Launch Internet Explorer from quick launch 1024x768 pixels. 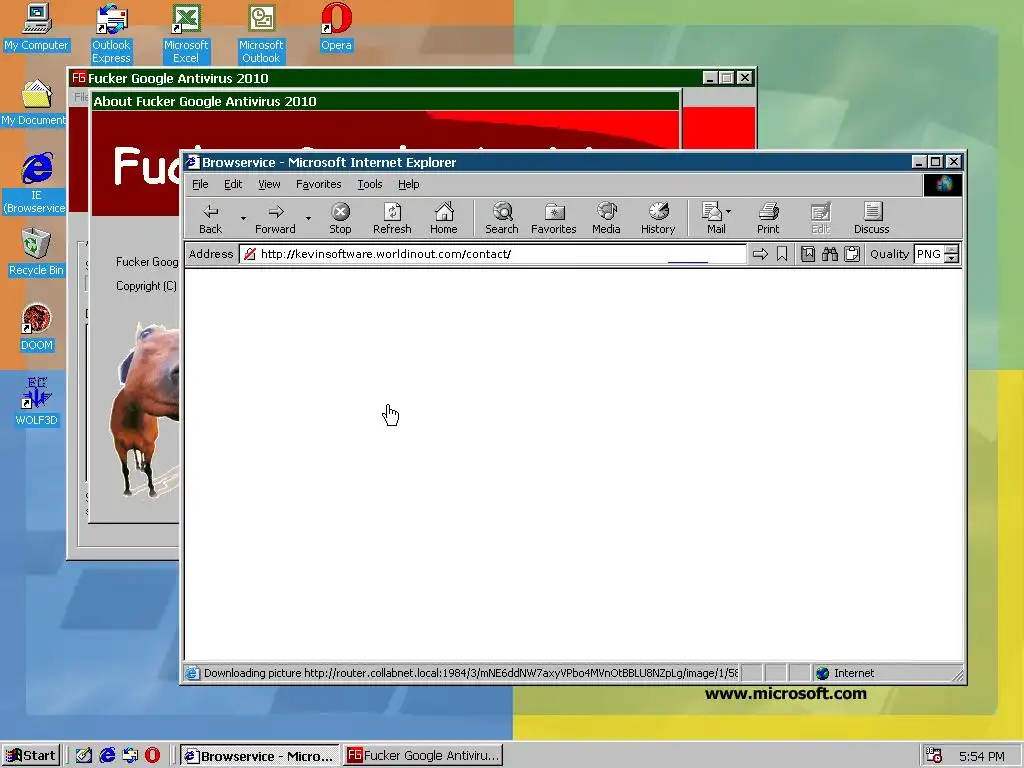point(107,756)
